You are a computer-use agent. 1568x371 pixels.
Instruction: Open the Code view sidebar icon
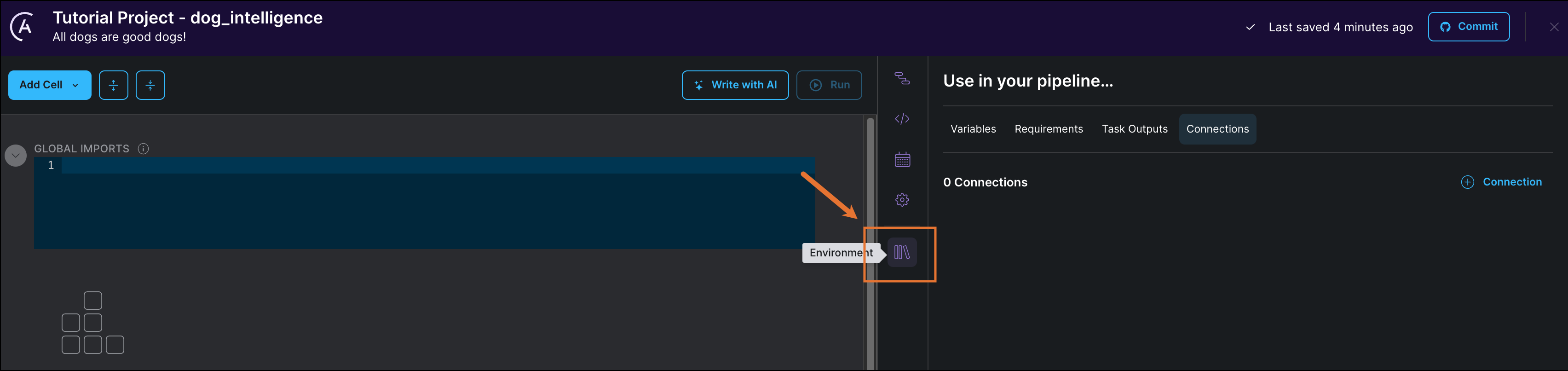[x=902, y=119]
